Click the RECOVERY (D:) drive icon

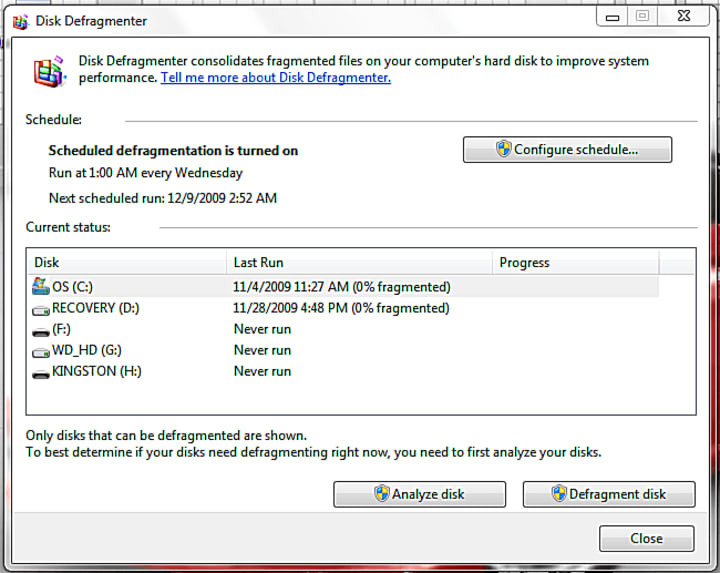[41, 311]
